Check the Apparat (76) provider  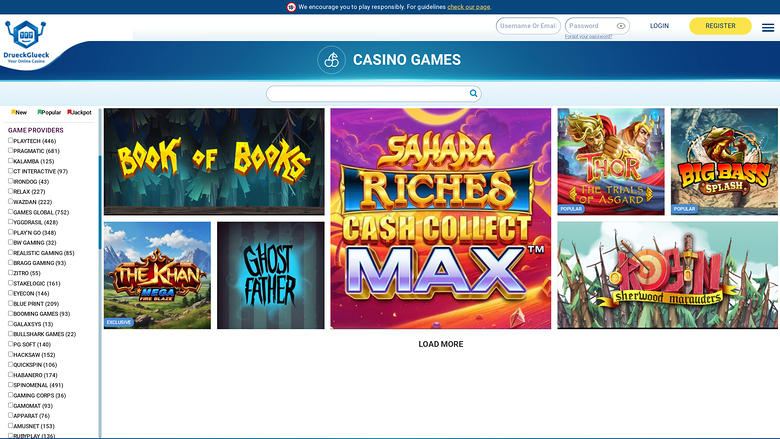click(10, 416)
